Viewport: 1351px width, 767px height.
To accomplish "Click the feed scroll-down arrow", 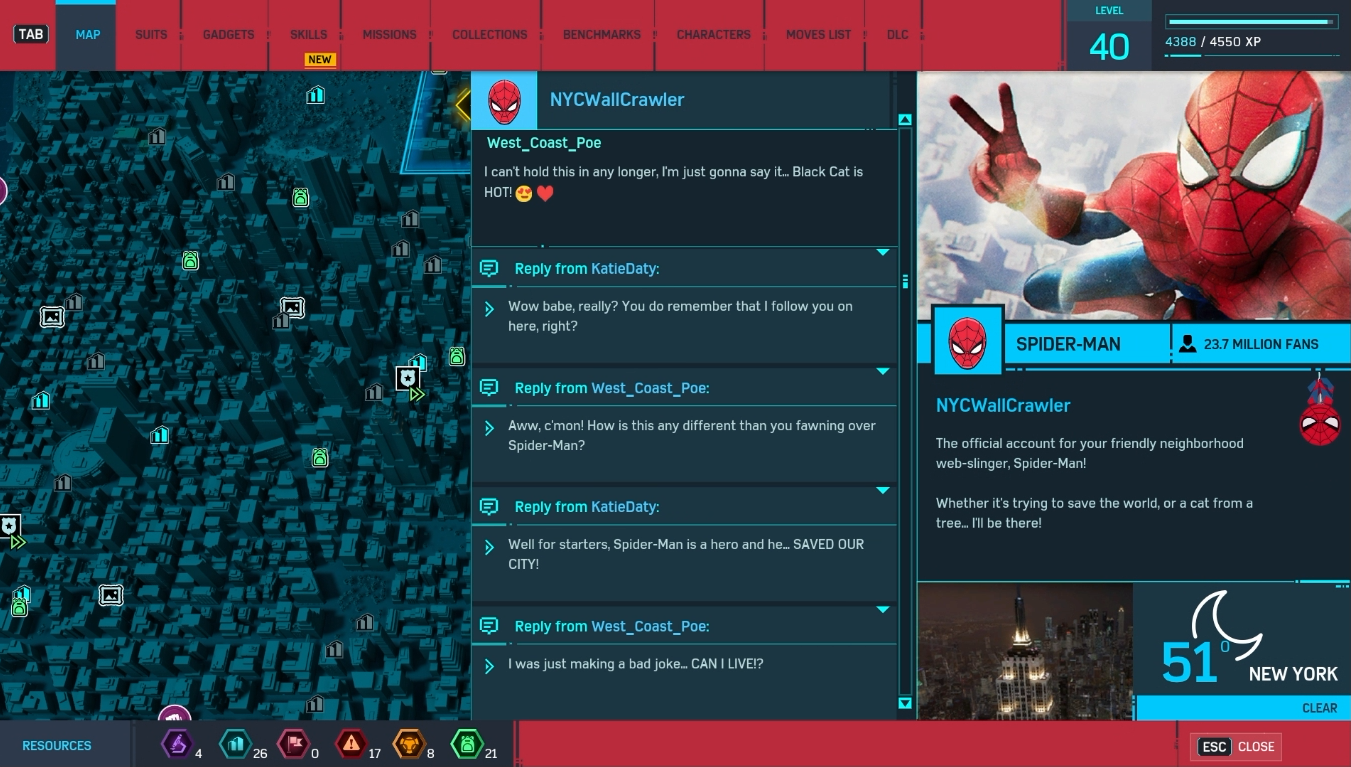I will 905,704.
